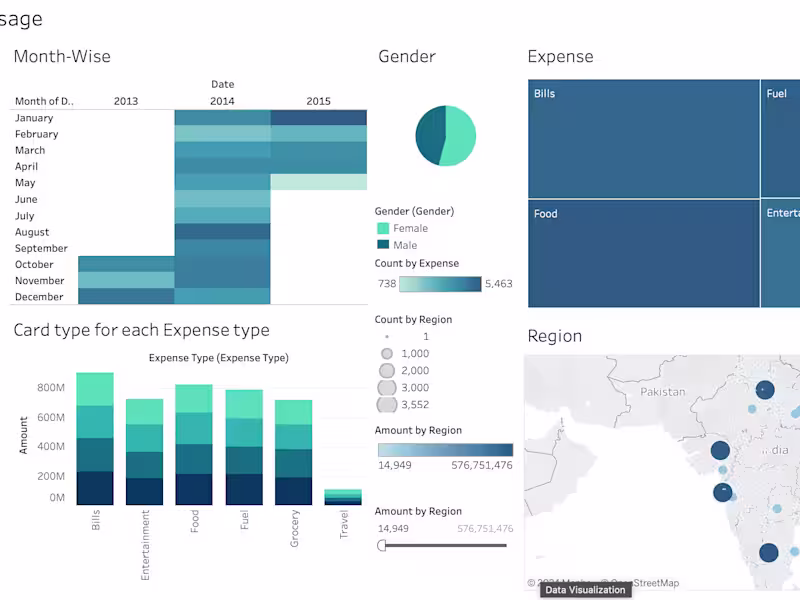Screen dimensions: 800x600
Task: Click the October 2013 heatmap cell
Action: (126, 264)
